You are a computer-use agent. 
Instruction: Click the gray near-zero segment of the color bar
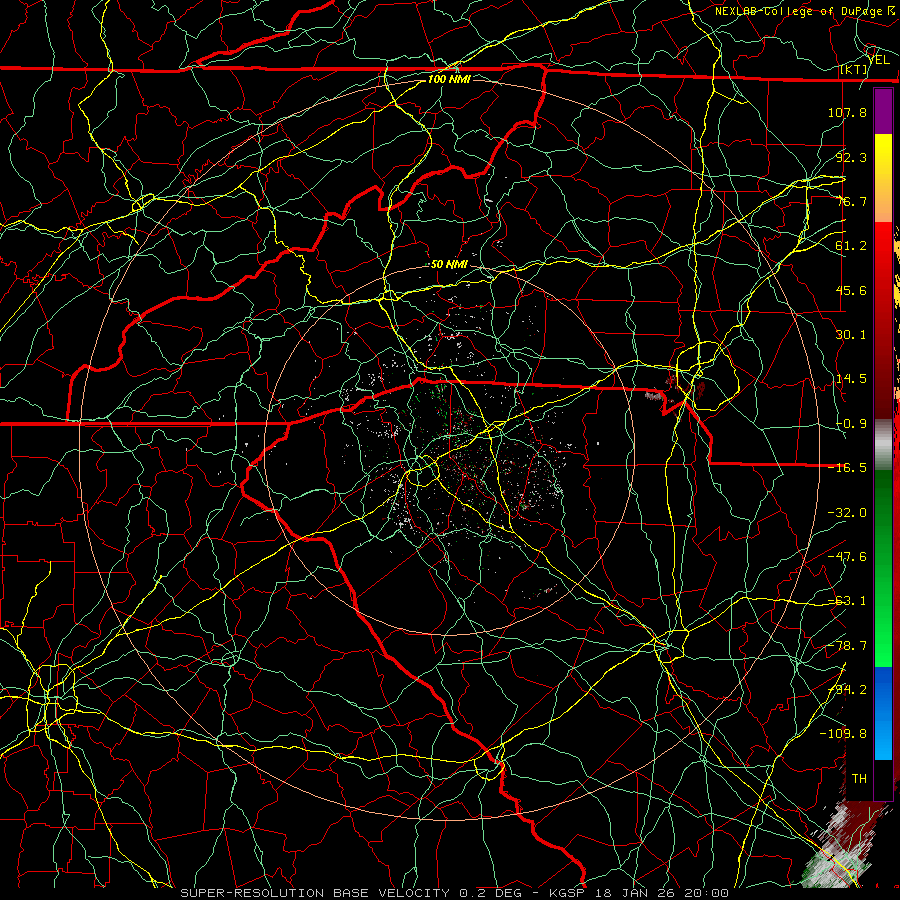click(883, 445)
